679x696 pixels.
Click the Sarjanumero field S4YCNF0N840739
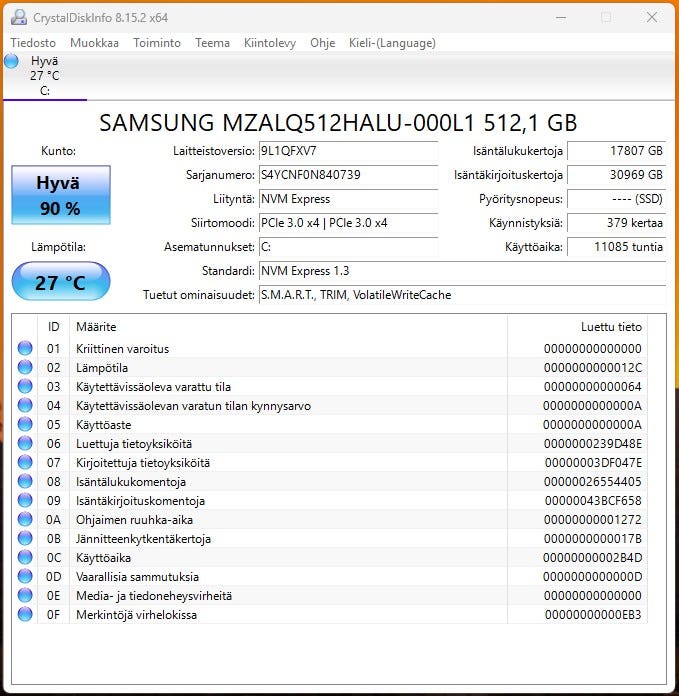click(x=348, y=175)
